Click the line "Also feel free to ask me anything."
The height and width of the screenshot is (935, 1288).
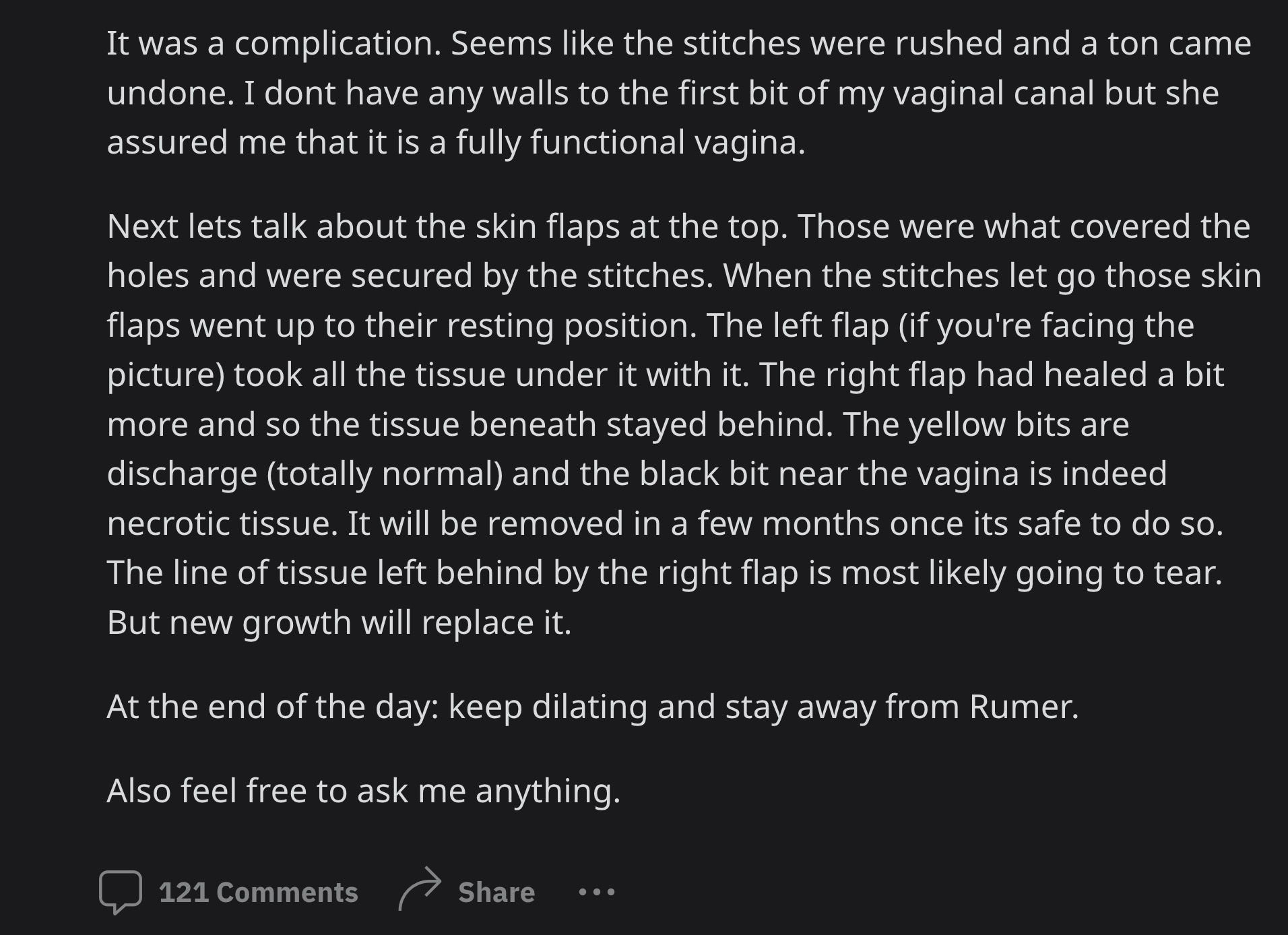point(363,791)
